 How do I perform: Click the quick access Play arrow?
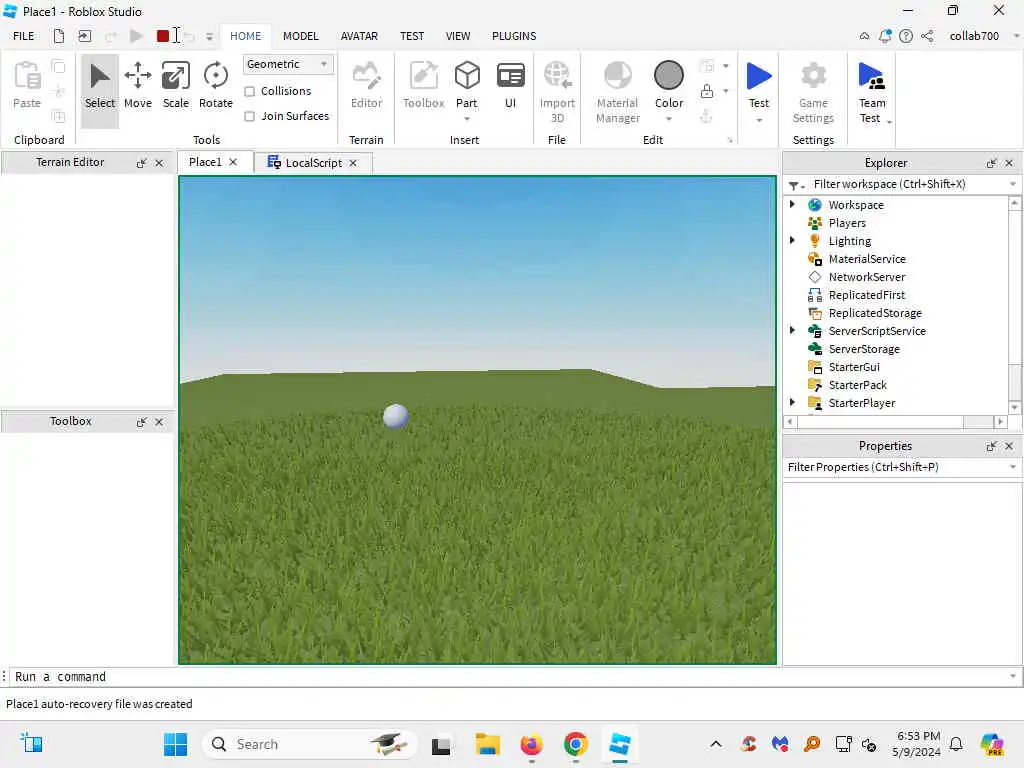(136, 36)
